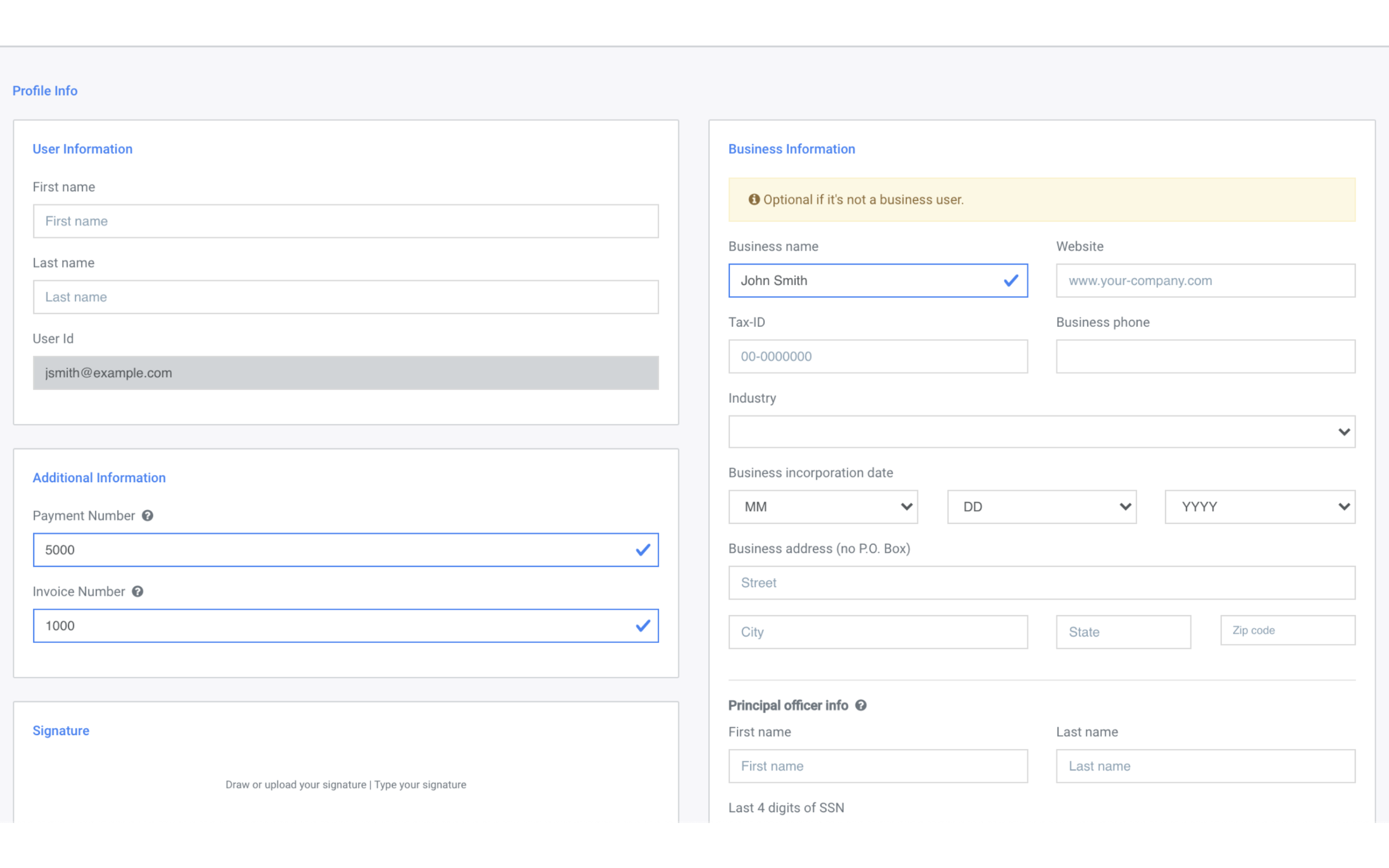Screen dimensions: 1389x868
Task: Expand the DD day dropdown
Action: click(x=1041, y=507)
